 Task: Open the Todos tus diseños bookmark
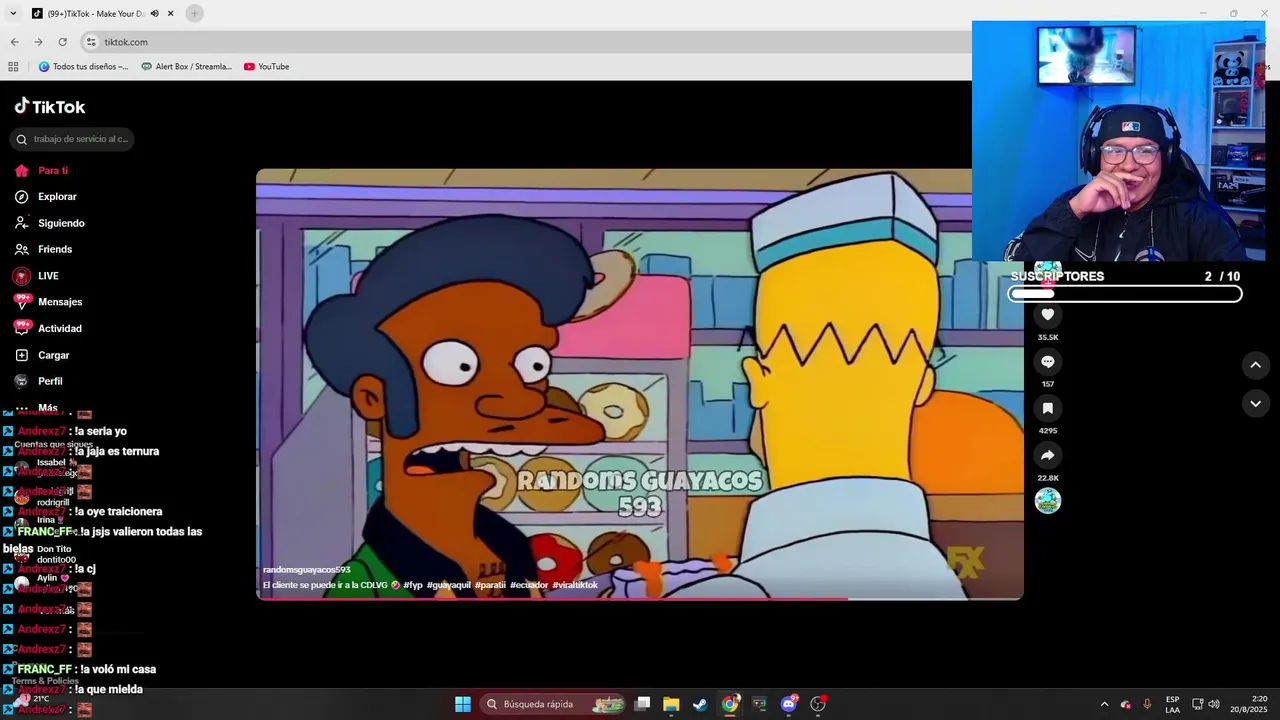coord(84,67)
